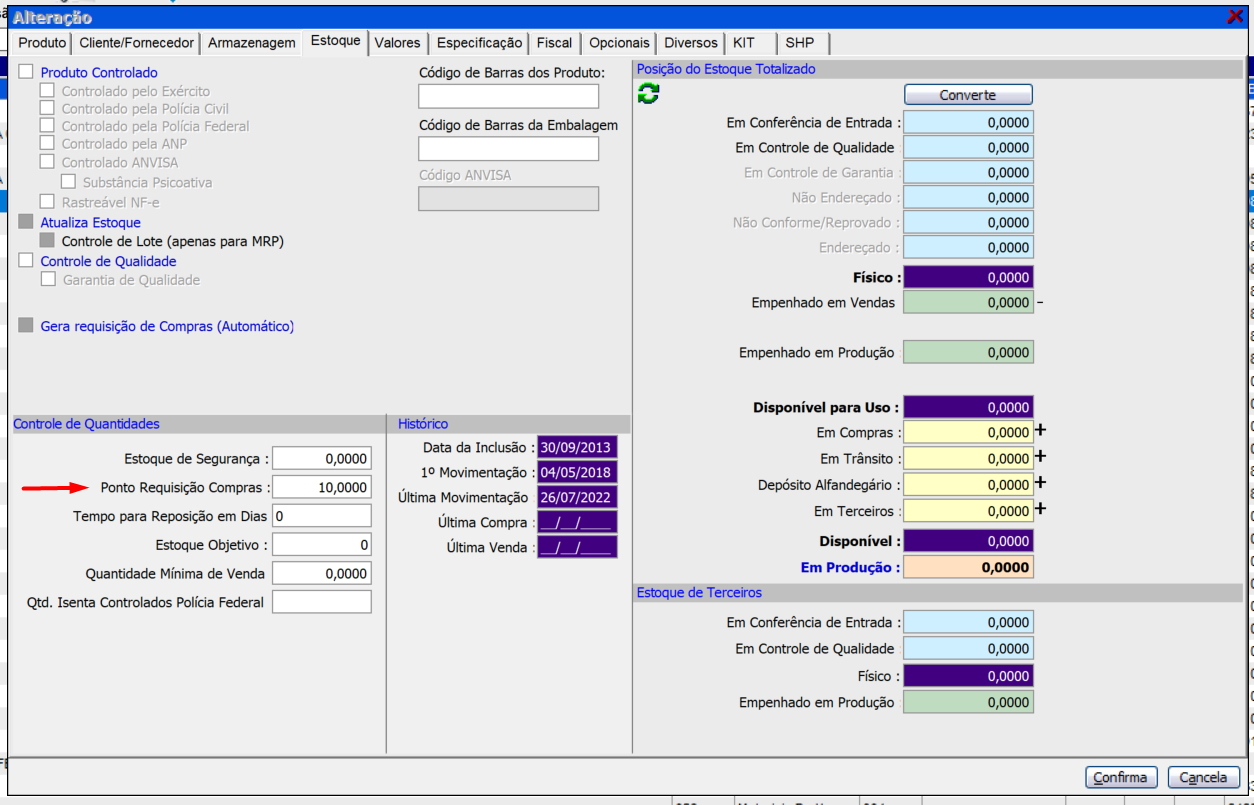Screen dimensions: 1254x805
Task: Click plus icon beside Em Compras
Action: (x=1040, y=431)
